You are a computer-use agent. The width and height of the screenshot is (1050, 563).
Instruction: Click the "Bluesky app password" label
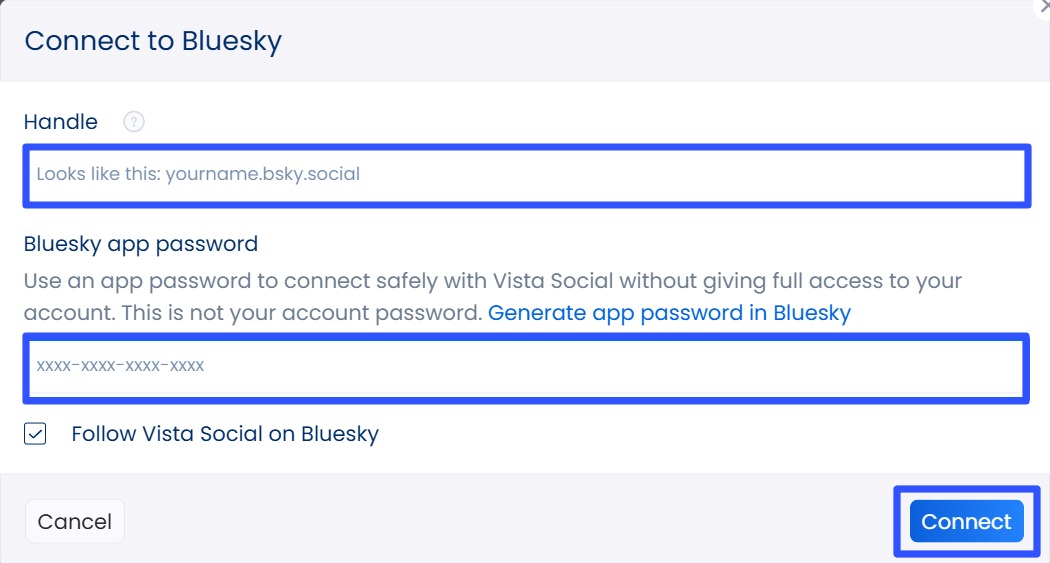tap(141, 244)
